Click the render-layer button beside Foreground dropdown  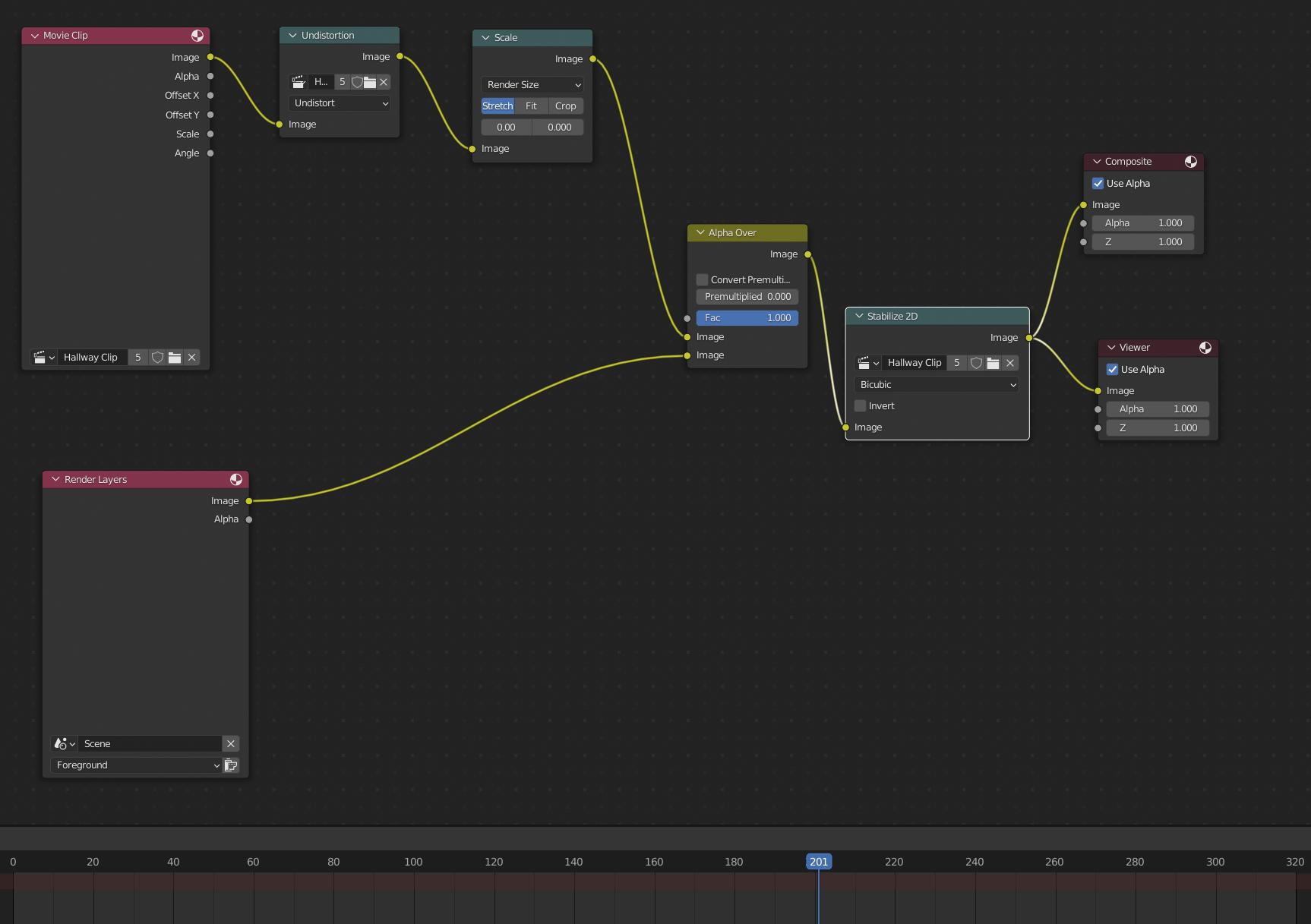tap(231, 765)
